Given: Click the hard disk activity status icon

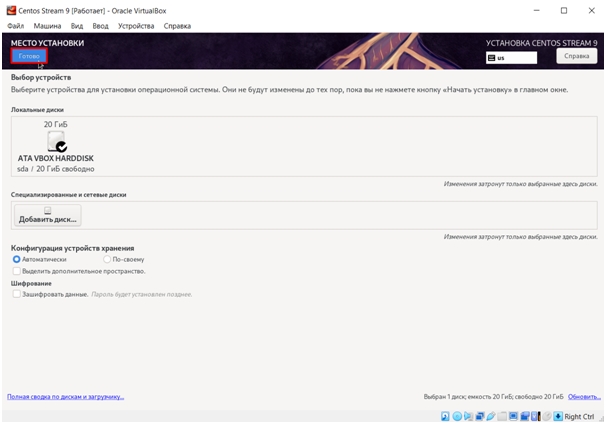Looking at the screenshot, I should point(446,416).
